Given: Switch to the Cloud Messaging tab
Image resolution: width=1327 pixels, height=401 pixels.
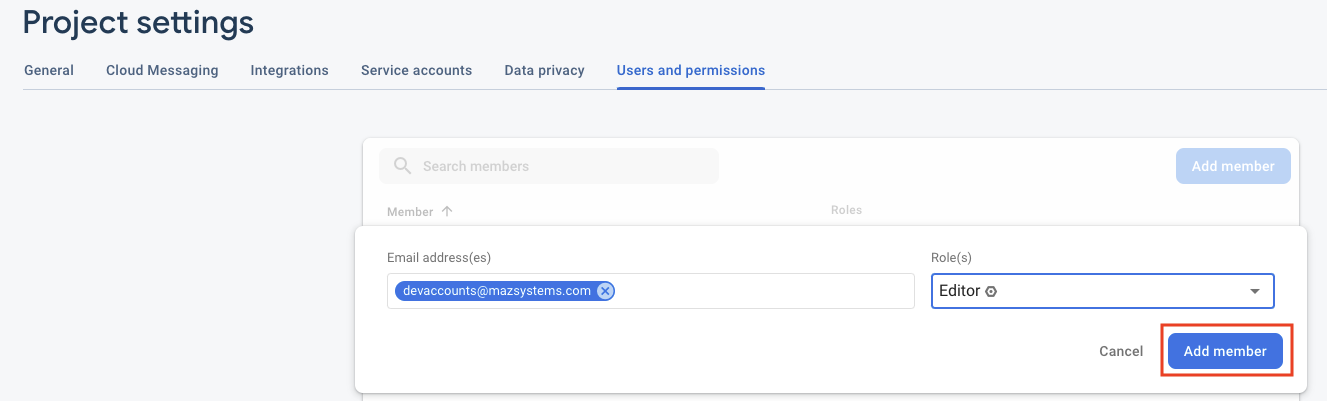Looking at the screenshot, I should tap(162, 71).
